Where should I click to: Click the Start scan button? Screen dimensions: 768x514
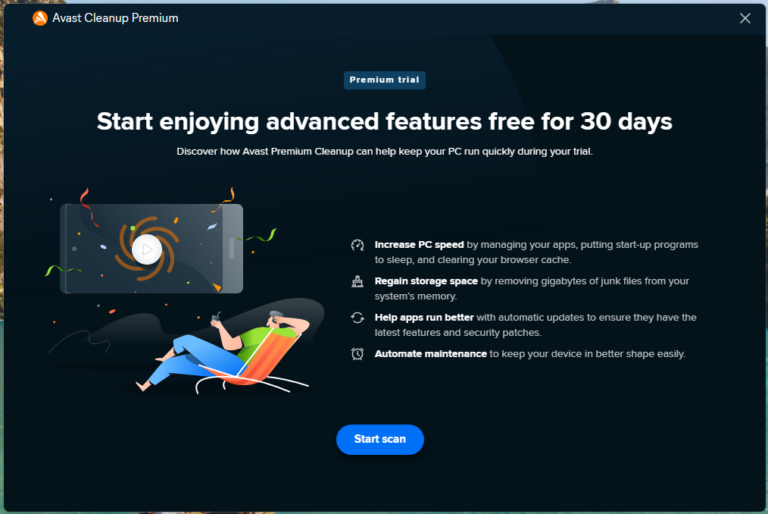[380, 439]
